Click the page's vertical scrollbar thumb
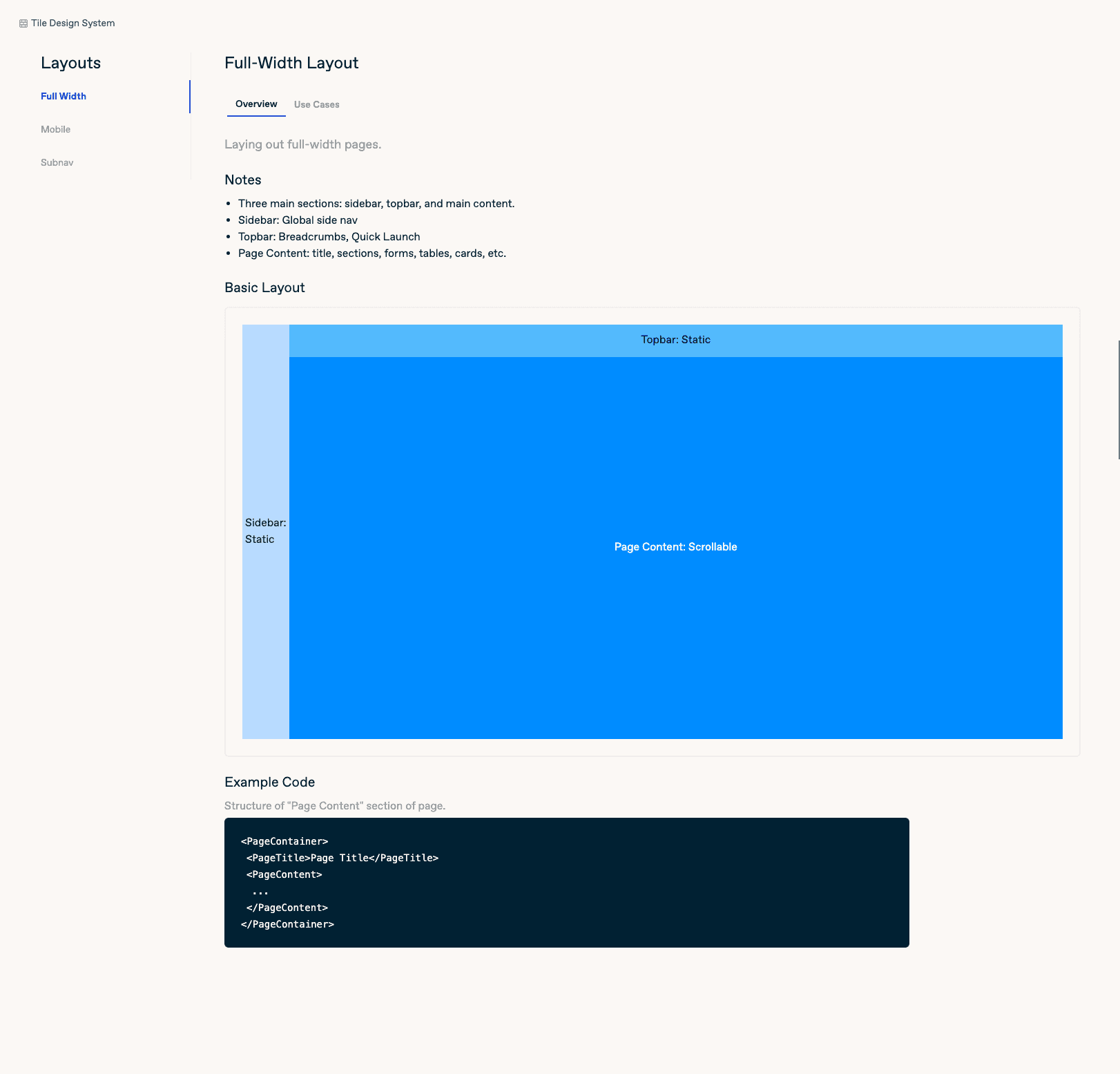1120x1074 pixels. click(1119, 399)
